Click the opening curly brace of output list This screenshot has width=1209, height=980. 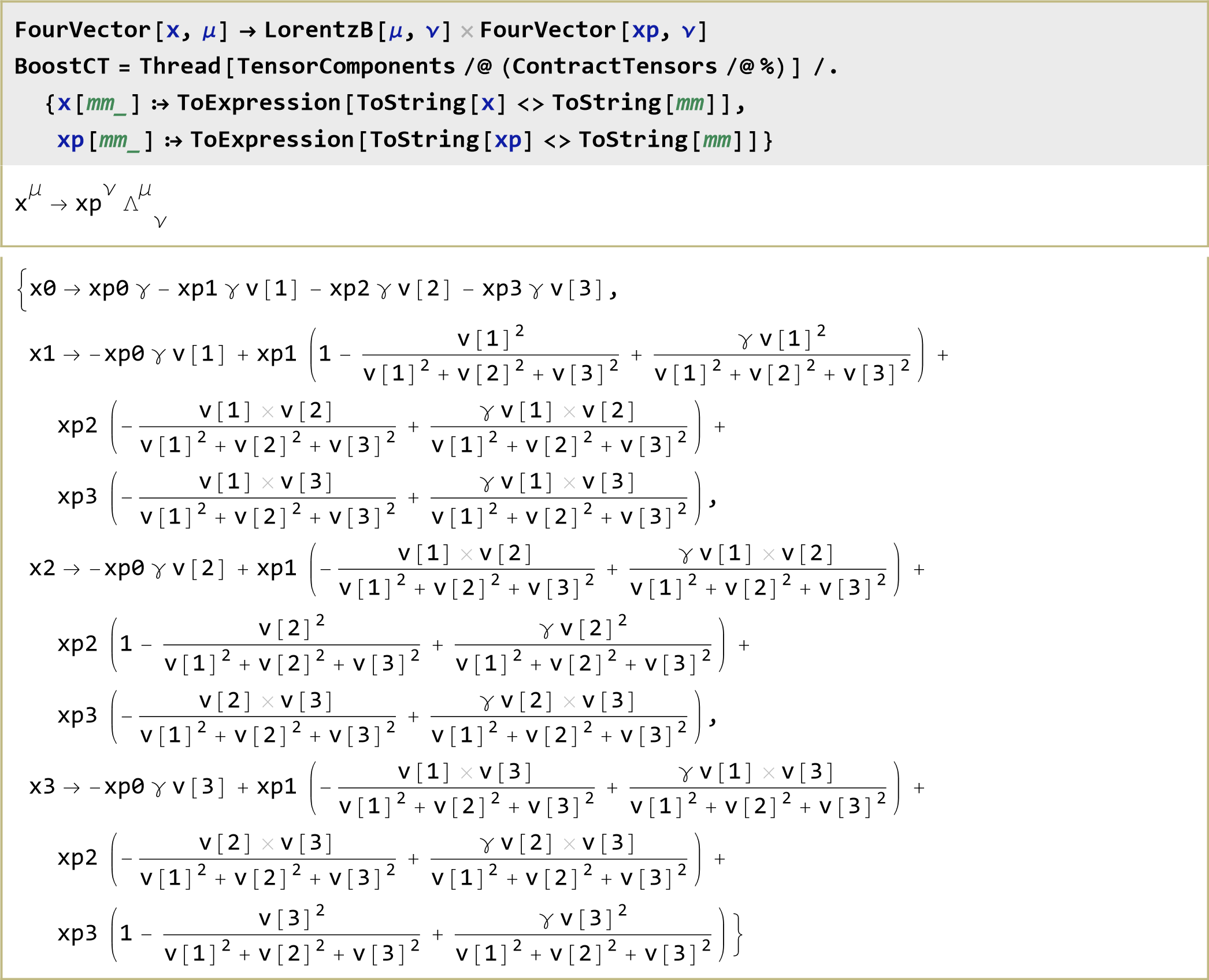click(22, 289)
